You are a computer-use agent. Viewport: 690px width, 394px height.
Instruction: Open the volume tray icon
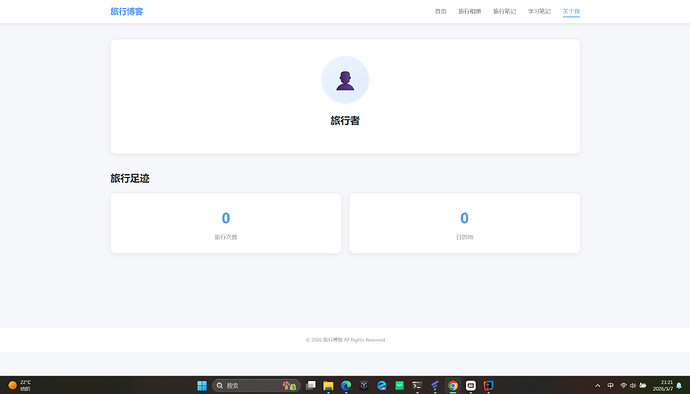tap(633, 386)
